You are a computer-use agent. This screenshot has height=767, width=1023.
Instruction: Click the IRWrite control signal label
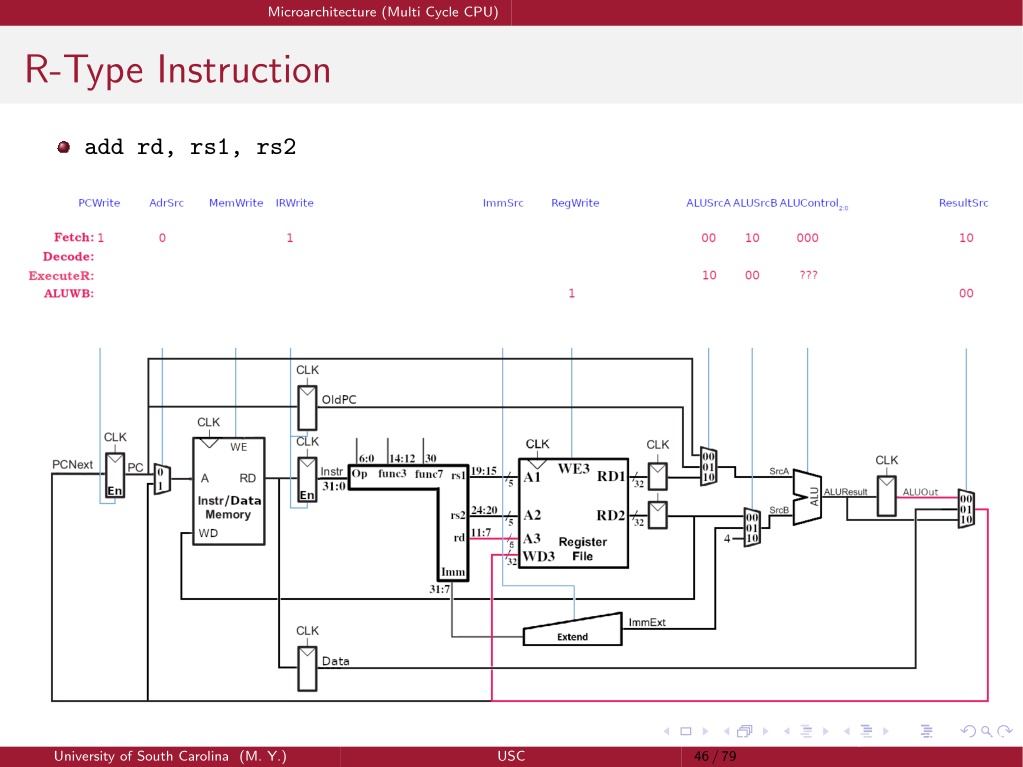tap(294, 203)
